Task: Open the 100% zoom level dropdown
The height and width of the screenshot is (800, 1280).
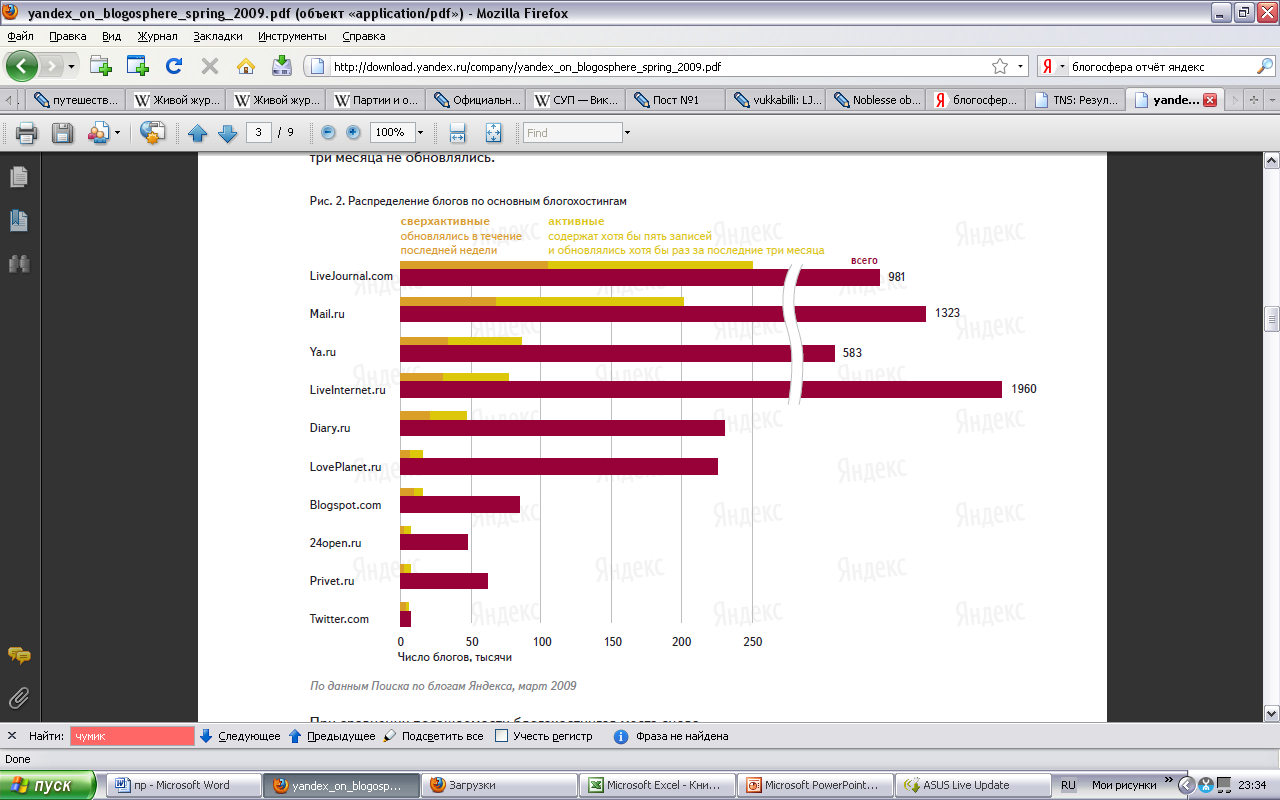Action: point(420,132)
